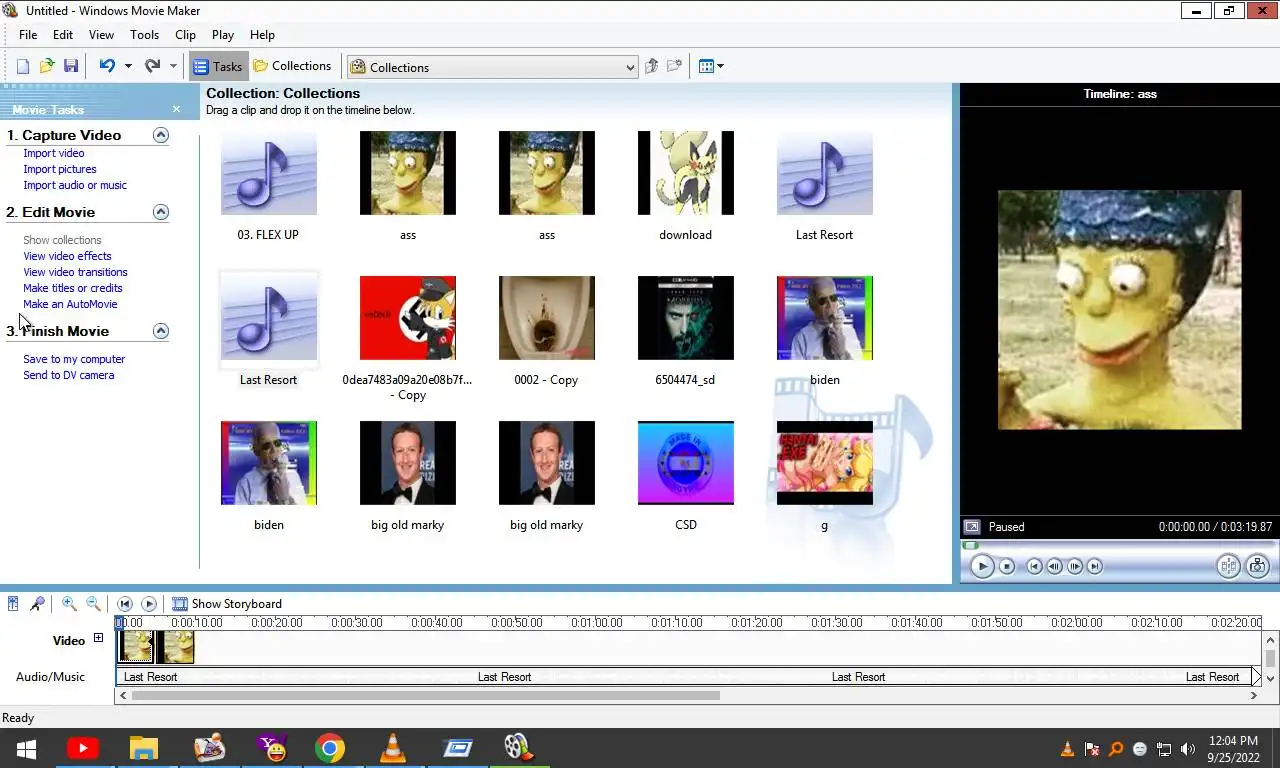Jump forward in the preview monitor
The height and width of the screenshot is (768, 1280).
click(1095, 566)
